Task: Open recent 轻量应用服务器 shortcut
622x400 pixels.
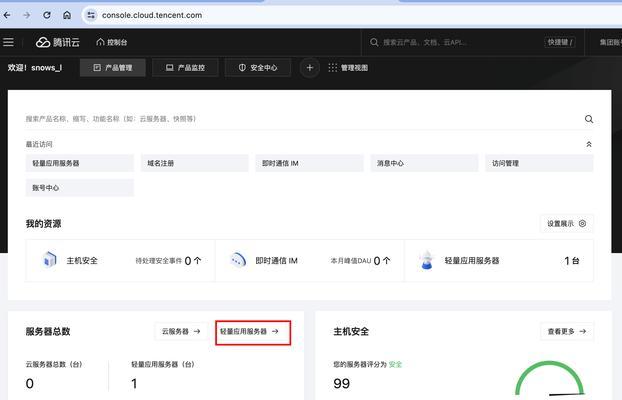Action: pos(80,163)
